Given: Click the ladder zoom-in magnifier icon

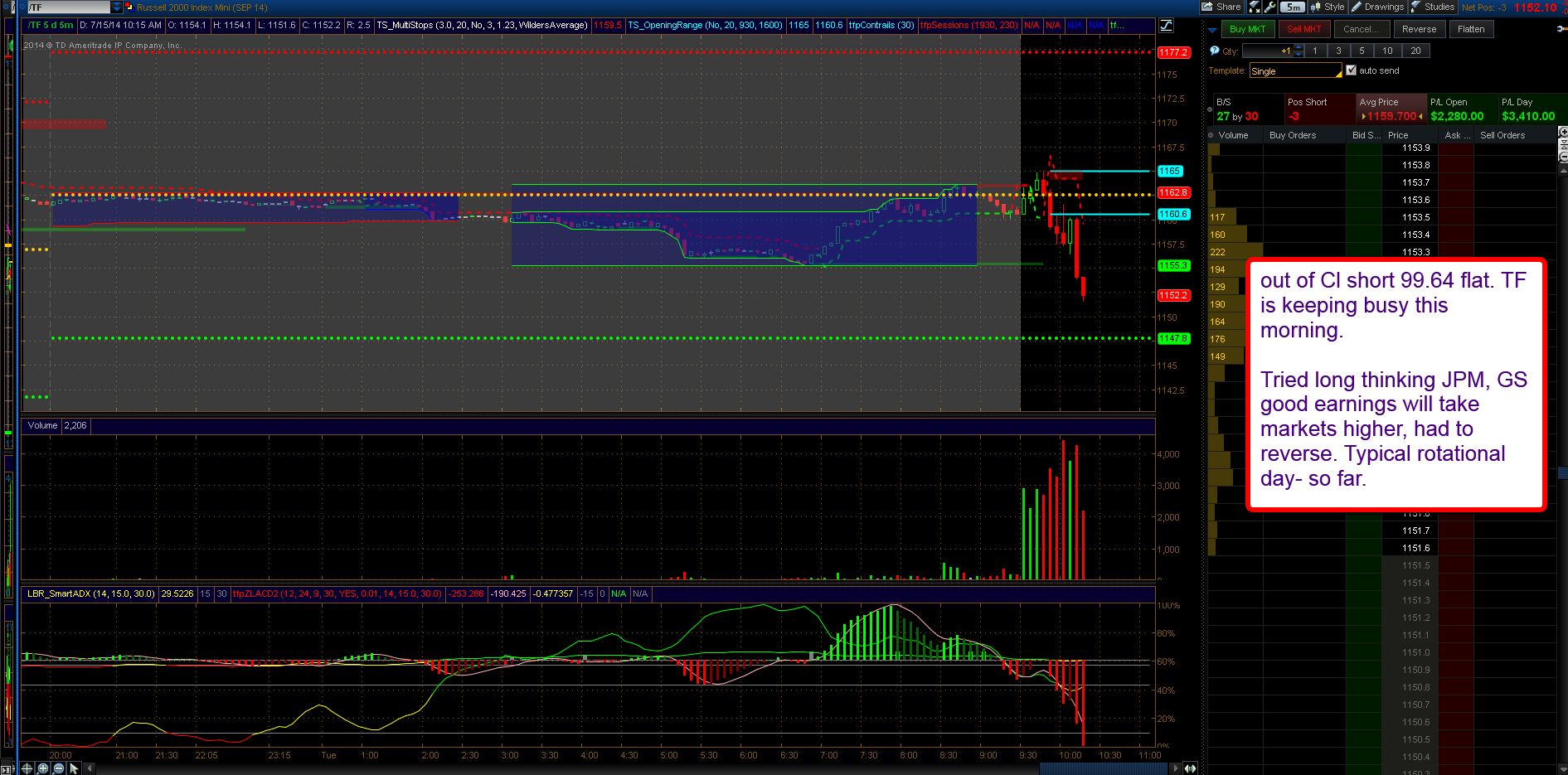Looking at the screenshot, I should pyautogui.click(x=1563, y=132).
